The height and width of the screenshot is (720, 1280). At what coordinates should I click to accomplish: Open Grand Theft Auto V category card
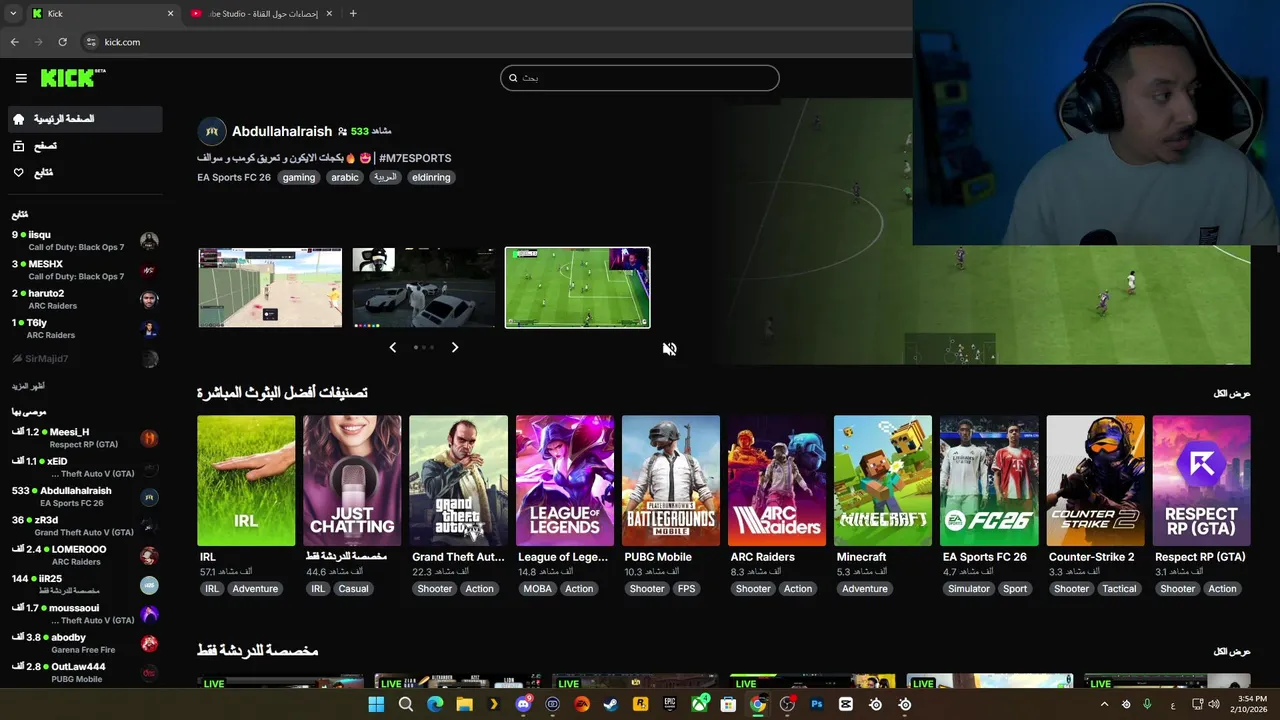[458, 481]
